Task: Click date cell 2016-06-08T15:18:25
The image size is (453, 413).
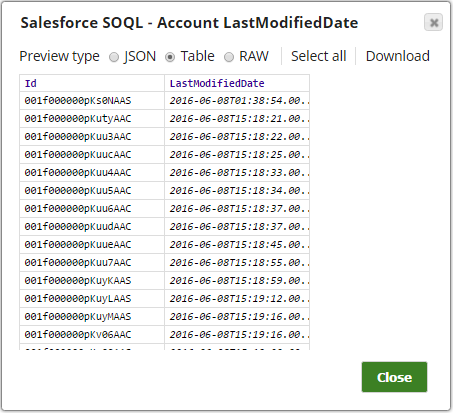Action: click(237, 155)
